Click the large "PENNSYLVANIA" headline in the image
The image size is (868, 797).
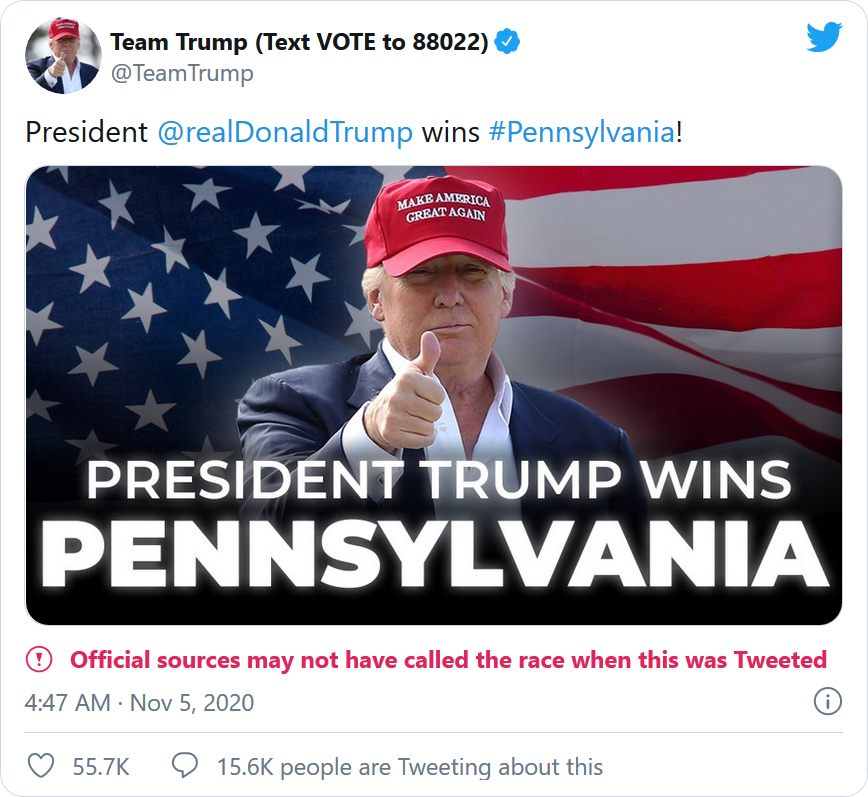tap(433, 551)
